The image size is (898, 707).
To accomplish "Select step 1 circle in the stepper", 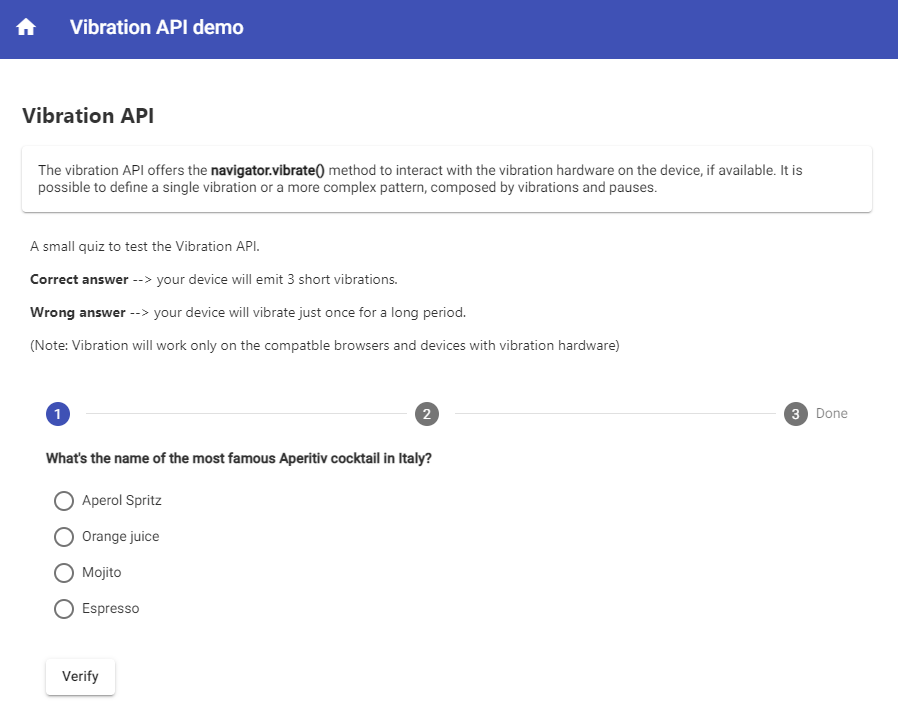I will [57, 414].
